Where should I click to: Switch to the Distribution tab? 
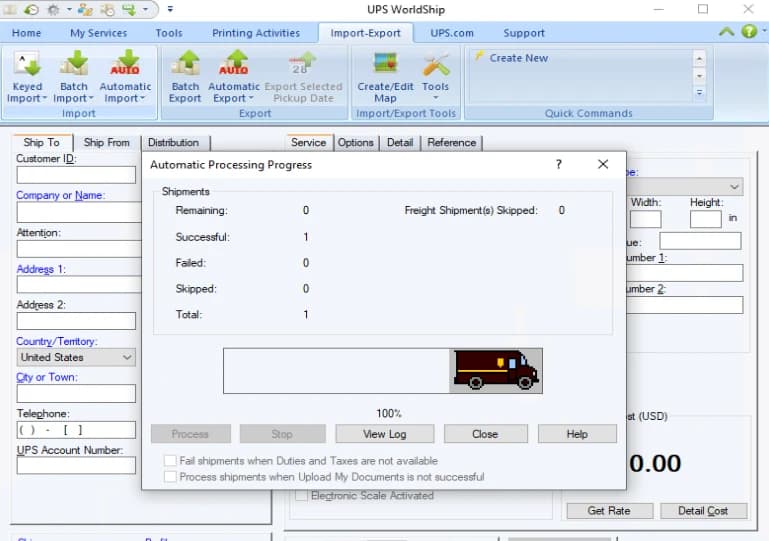click(x=174, y=142)
